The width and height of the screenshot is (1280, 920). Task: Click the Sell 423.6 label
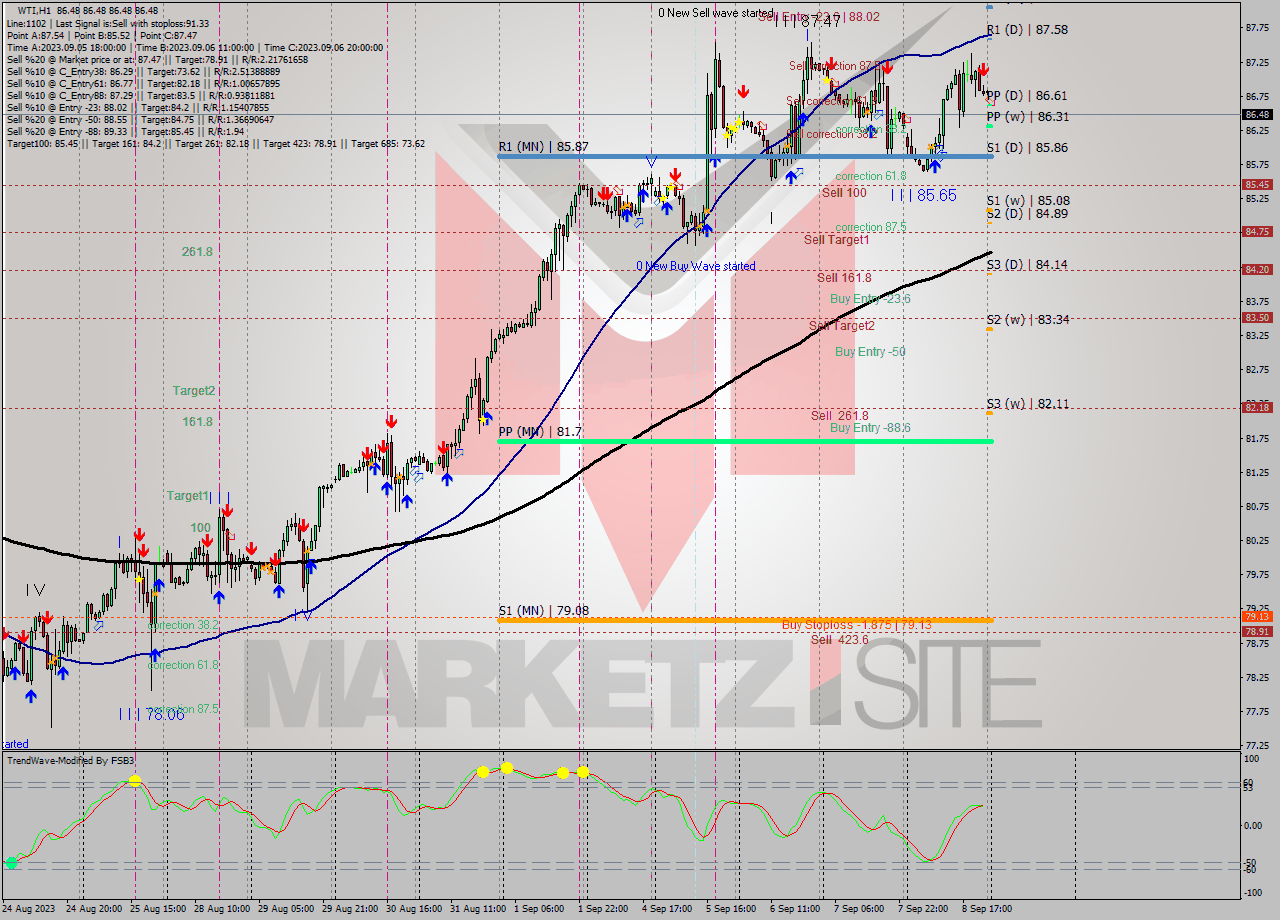tap(840, 640)
